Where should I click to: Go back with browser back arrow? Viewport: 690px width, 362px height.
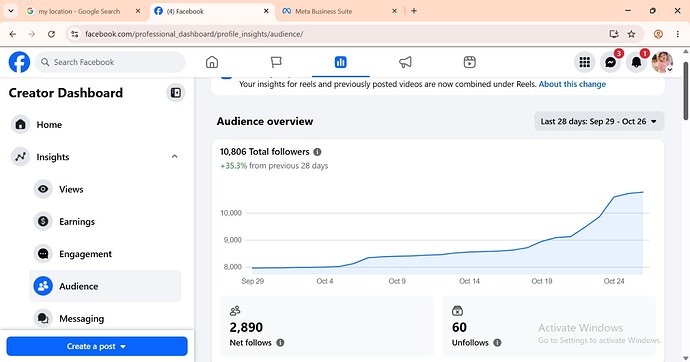pyautogui.click(x=13, y=34)
